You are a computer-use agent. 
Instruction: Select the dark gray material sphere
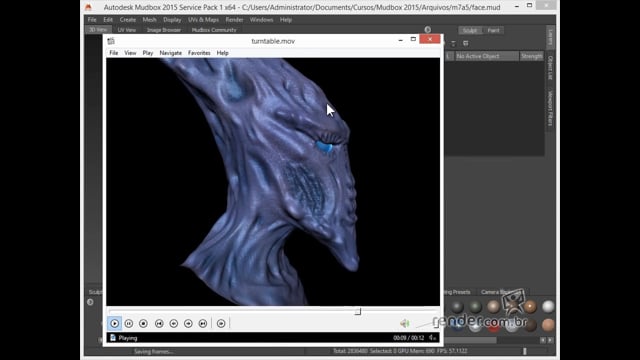coord(458,306)
